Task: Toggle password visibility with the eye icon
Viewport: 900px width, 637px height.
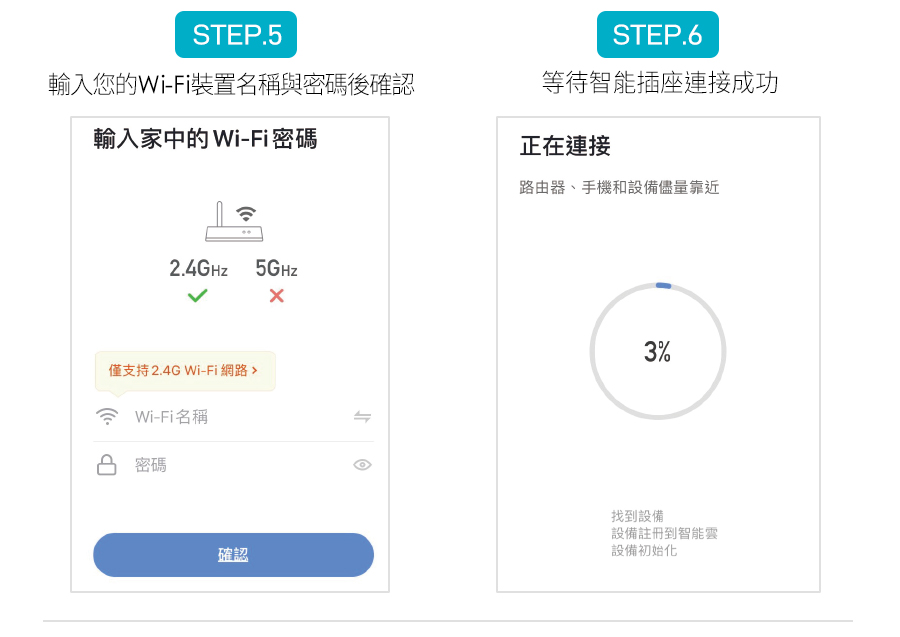Action: coord(362,465)
